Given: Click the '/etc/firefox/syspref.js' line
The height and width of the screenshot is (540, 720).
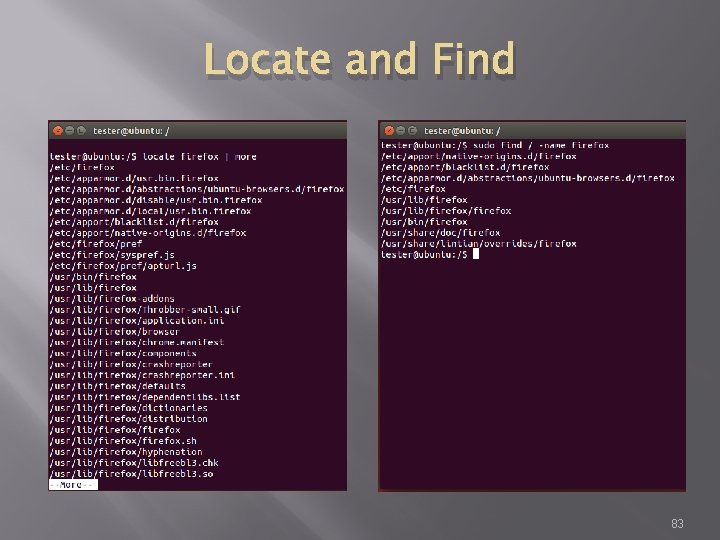Looking at the screenshot, I should [x=112, y=255].
